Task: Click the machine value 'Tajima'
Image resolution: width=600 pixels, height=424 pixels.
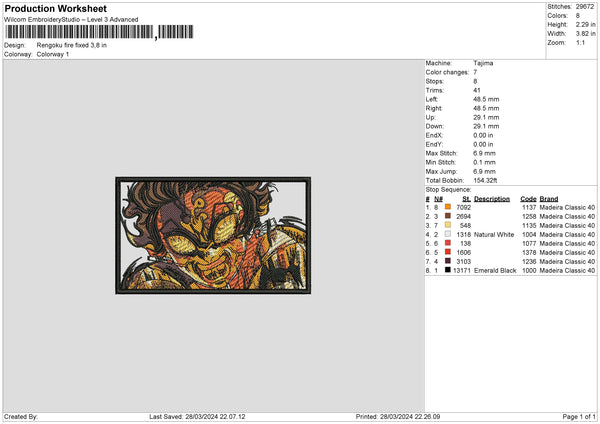Action: tap(483, 63)
